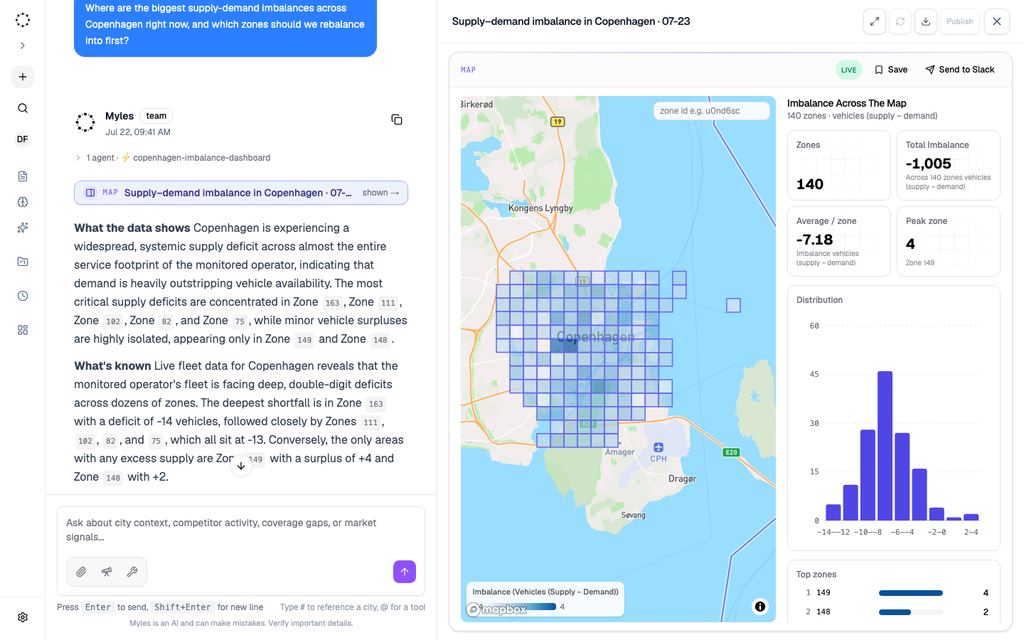
Task: Click the MAP label in panel header
Action: (468, 70)
